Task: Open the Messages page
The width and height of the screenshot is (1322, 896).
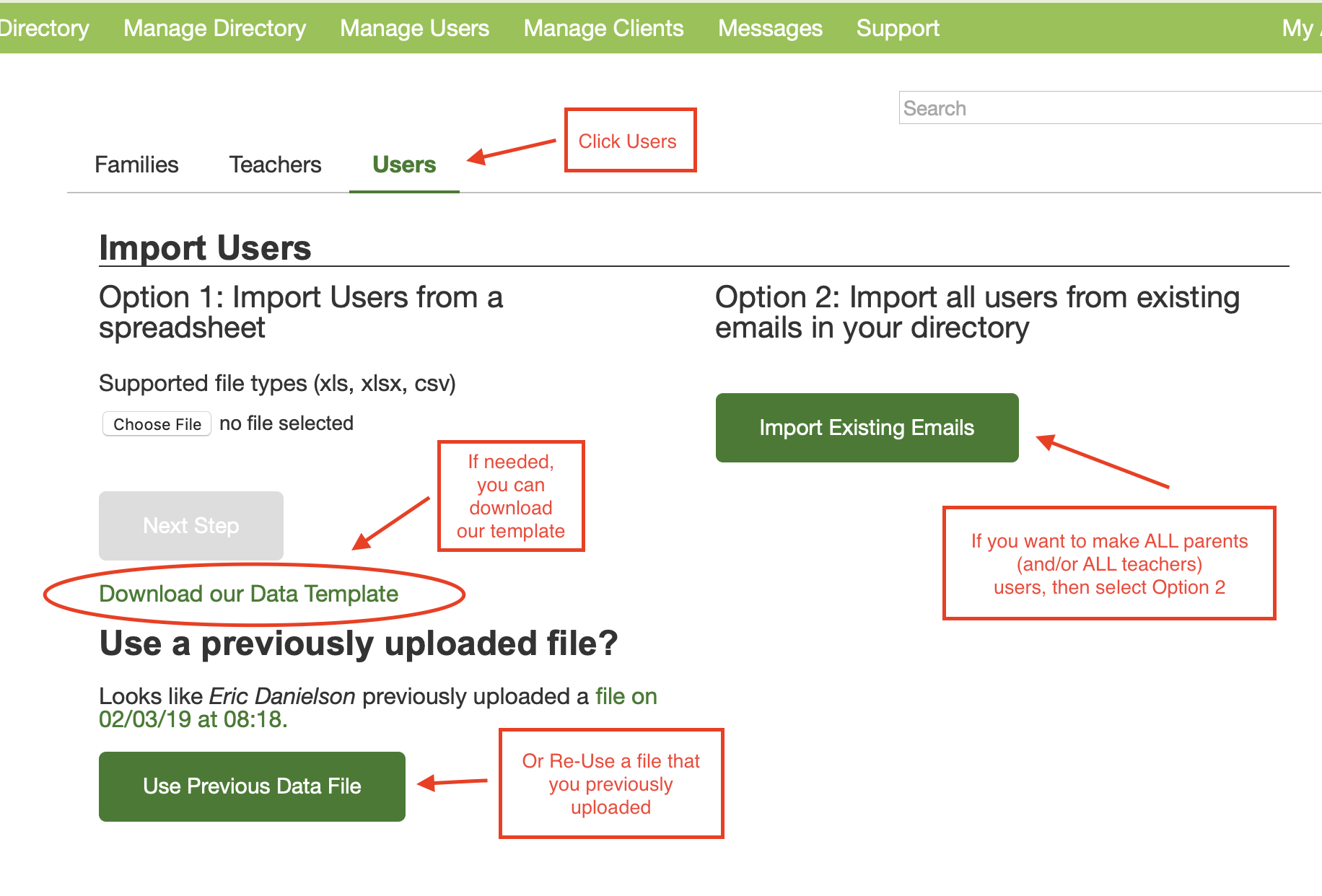Action: (770, 28)
